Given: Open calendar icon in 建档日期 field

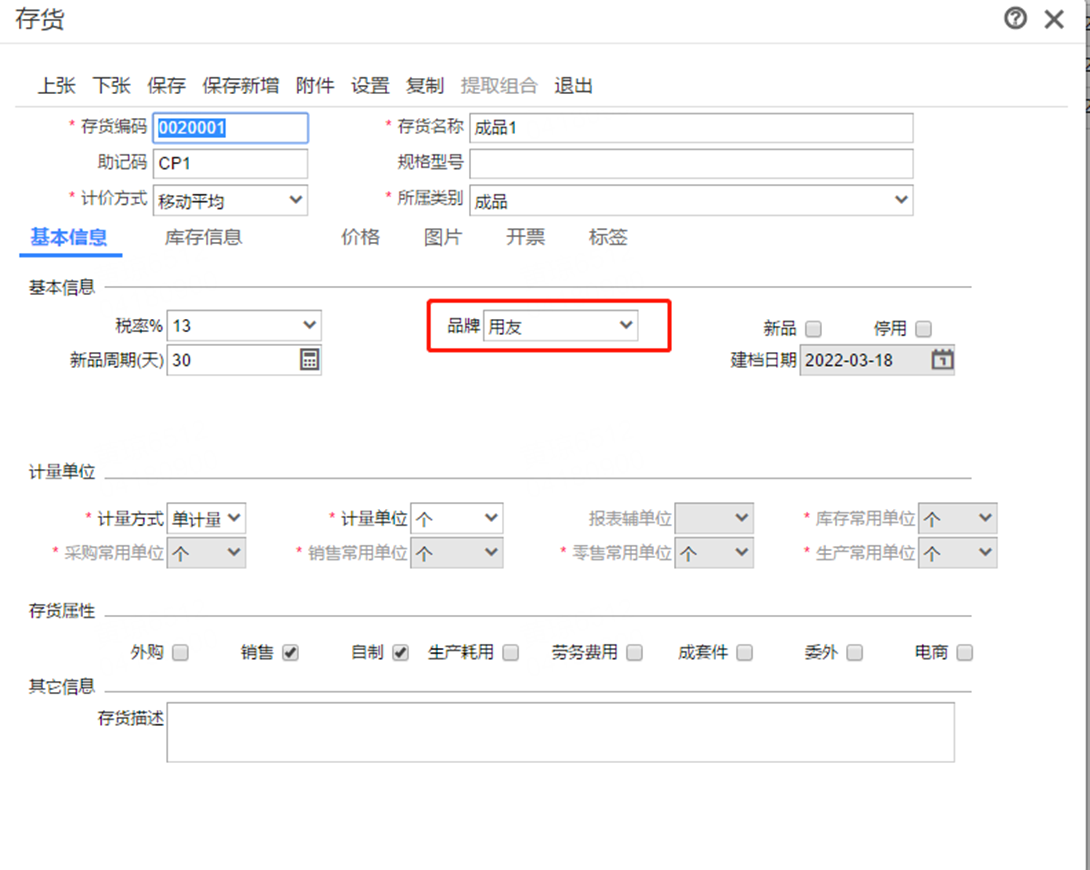Looking at the screenshot, I should pos(942,359).
